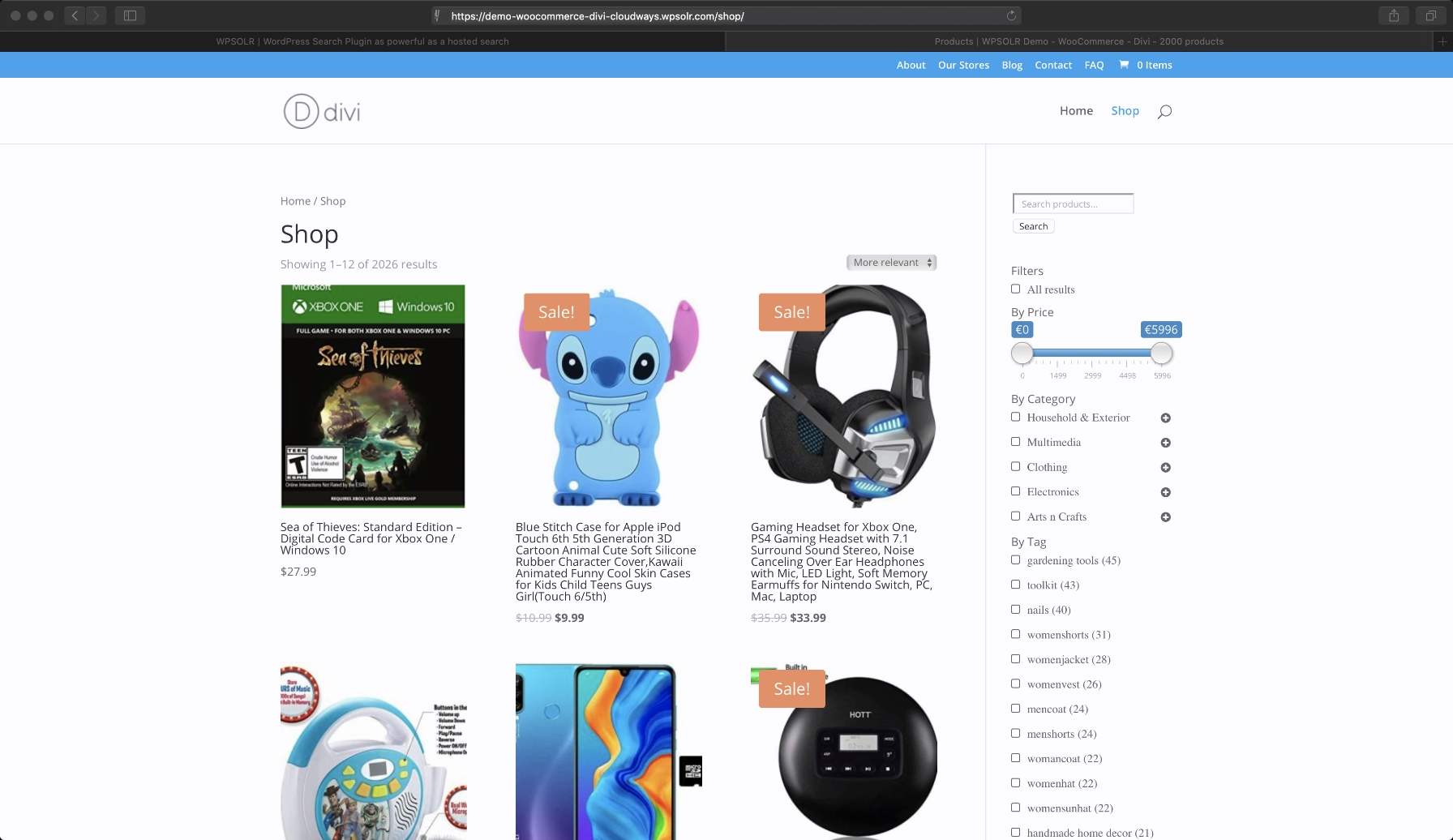Focus the Search products input field

coord(1073,204)
